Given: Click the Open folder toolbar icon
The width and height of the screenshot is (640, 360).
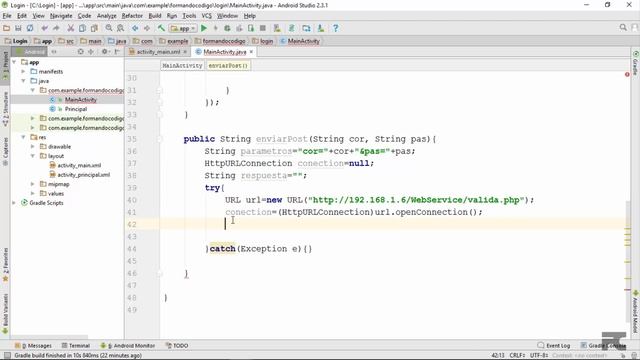Looking at the screenshot, I should pyautogui.click(x=6, y=28).
